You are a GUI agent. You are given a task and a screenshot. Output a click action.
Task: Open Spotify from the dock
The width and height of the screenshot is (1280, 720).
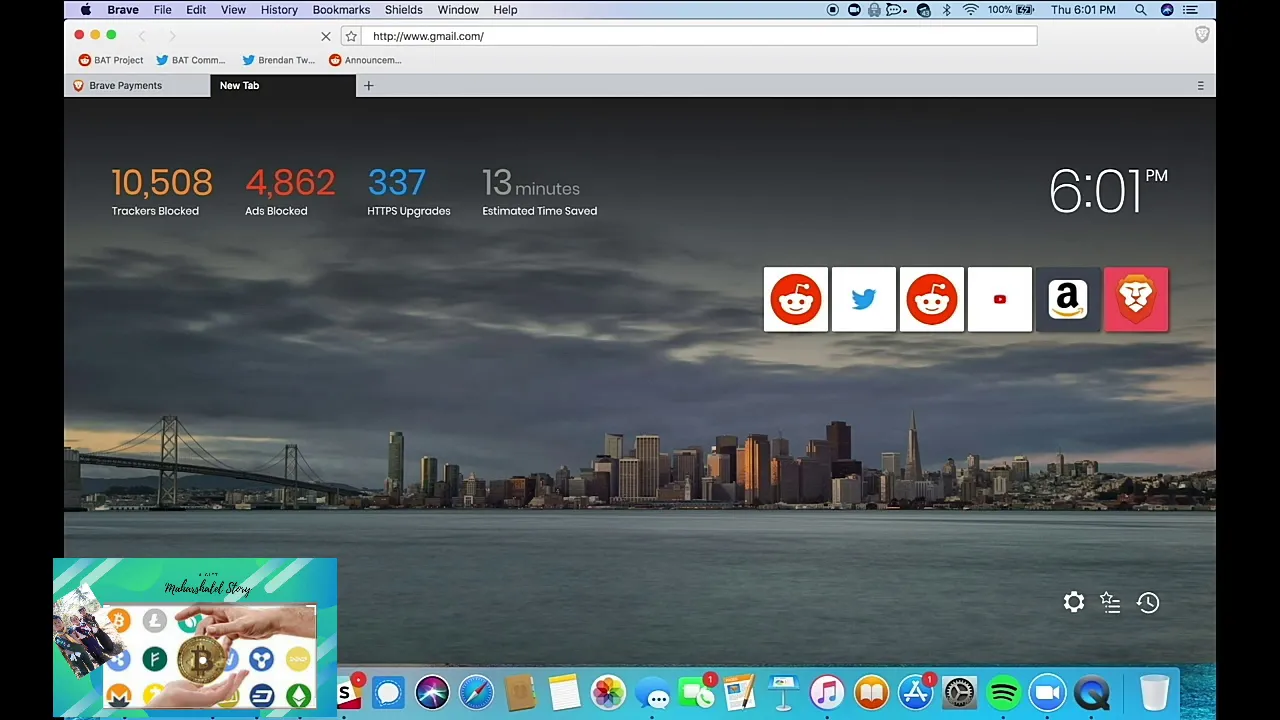tap(1003, 692)
